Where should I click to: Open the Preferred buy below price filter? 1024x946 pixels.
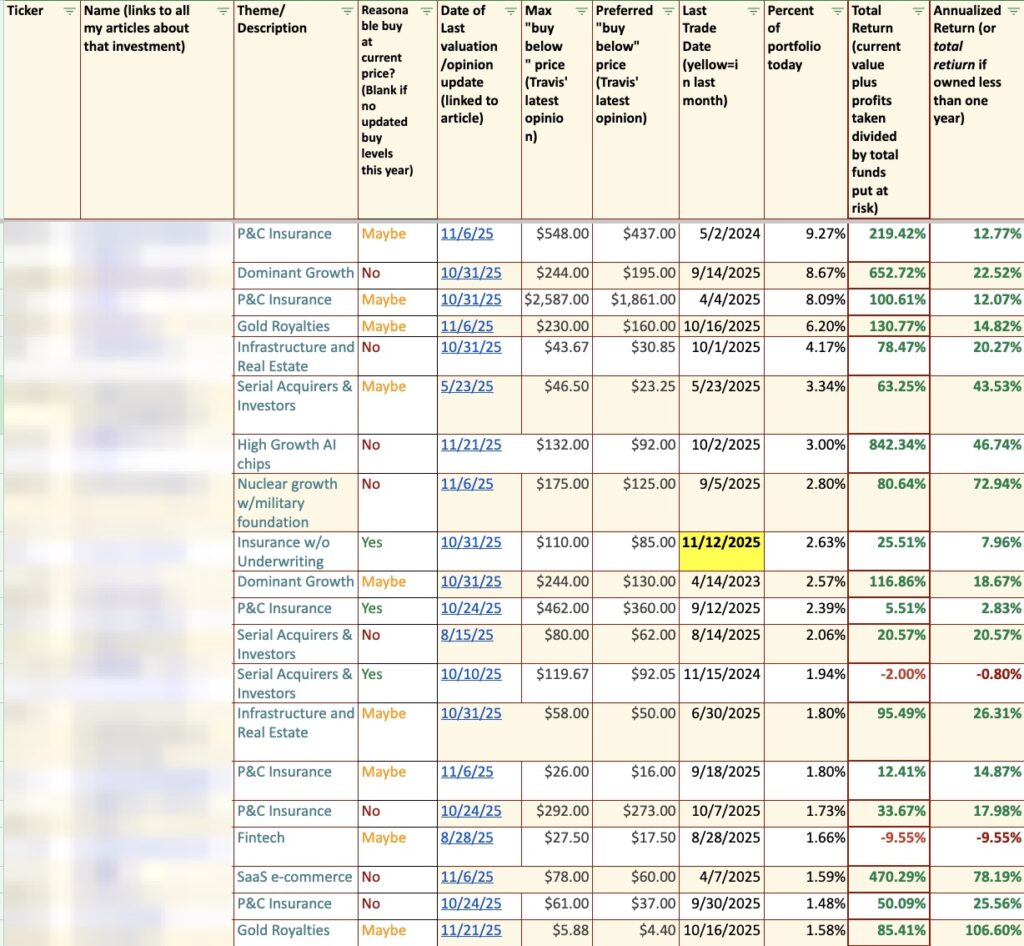point(667,11)
